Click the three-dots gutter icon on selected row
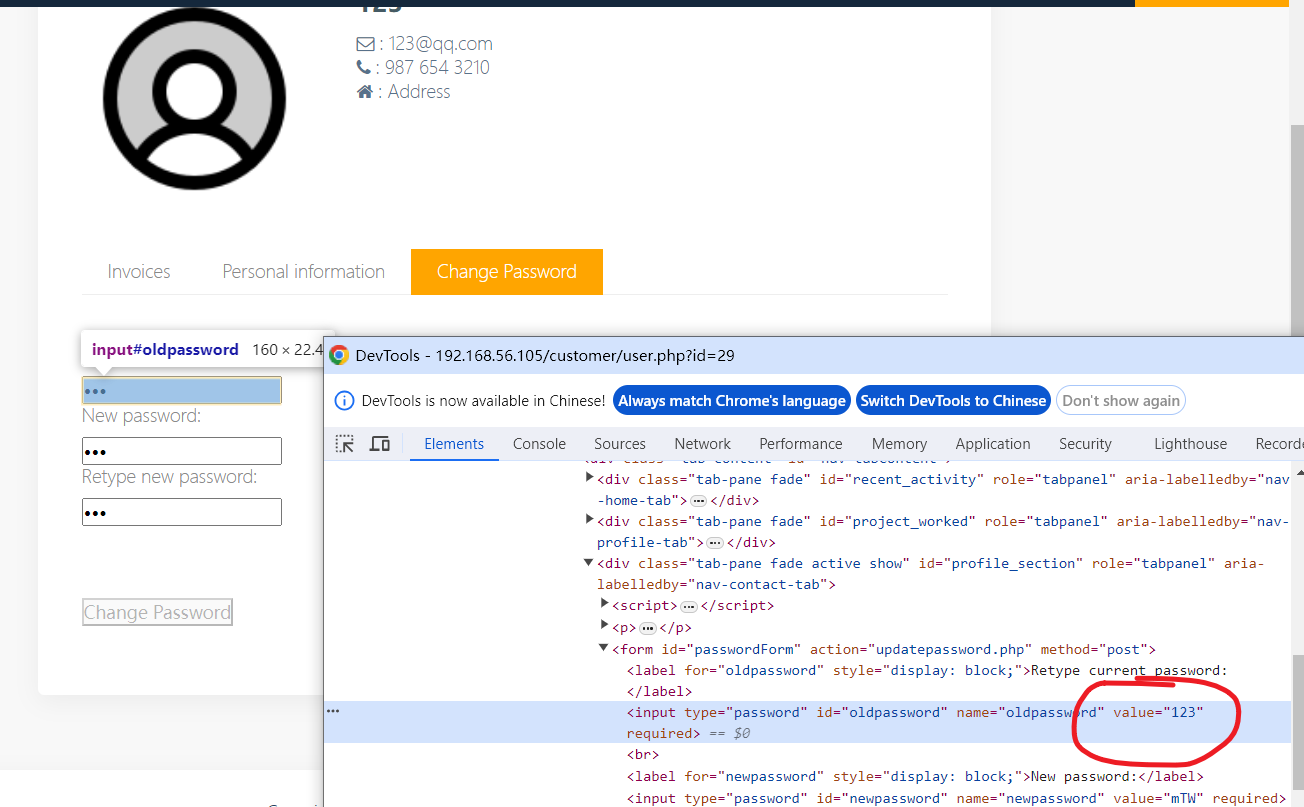Image resolution: width=1304 pixels, height=807 pixels. (333, 711)
